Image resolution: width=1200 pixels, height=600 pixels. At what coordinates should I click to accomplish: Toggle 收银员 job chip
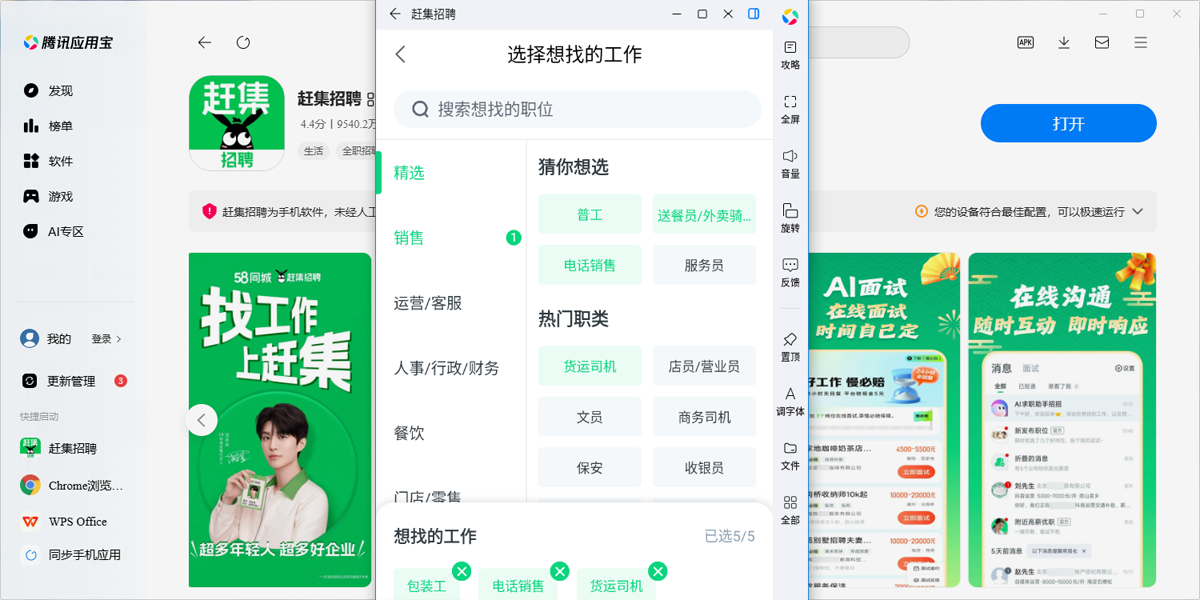click(x=705, y=467)
